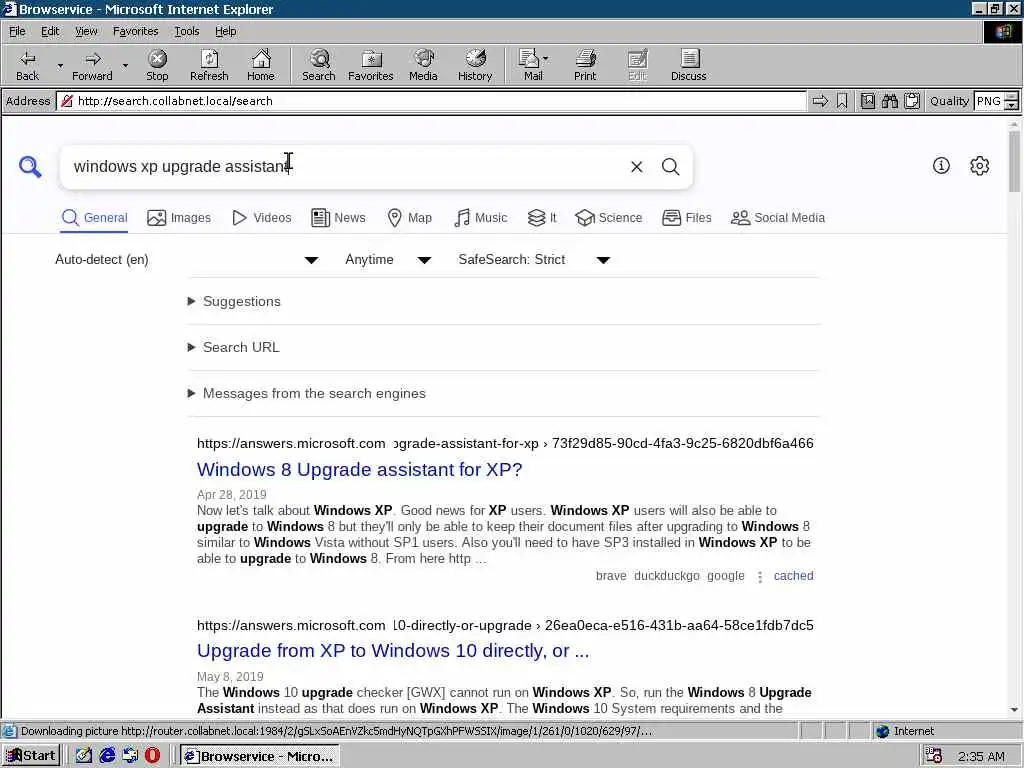The width and height of the screenshot is (1024, 768).
Task: Open the Discuss toolbar button
Action: pos(688,65)
